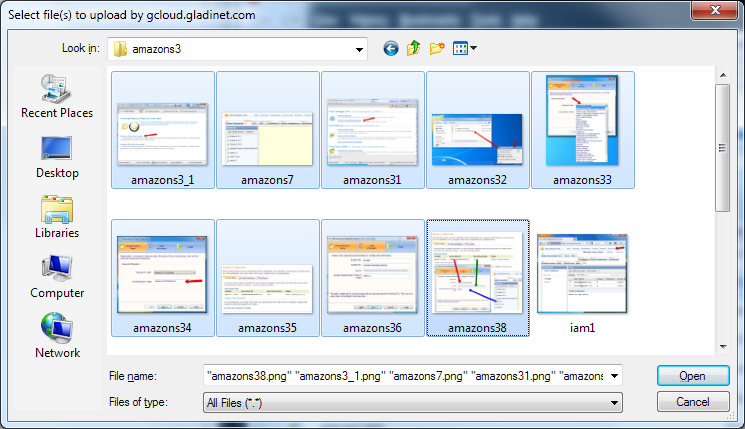The image size is (745, 429).
Task: Select the iam1 image file
Action: tap(583, 283)
